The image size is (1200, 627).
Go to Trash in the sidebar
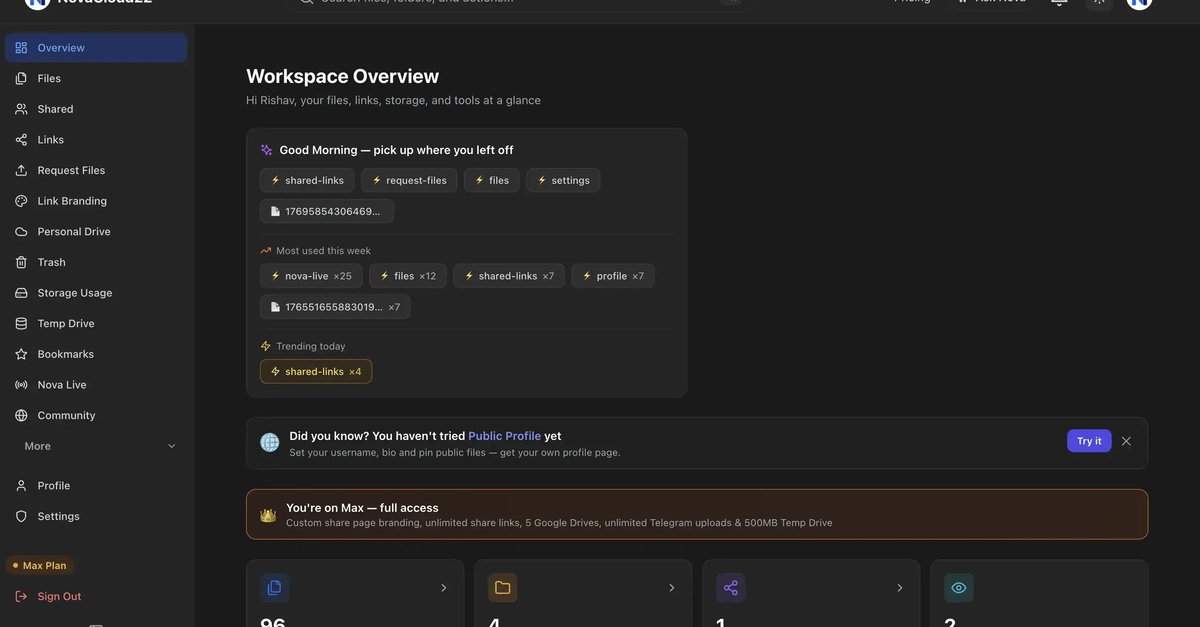(96, 262)
